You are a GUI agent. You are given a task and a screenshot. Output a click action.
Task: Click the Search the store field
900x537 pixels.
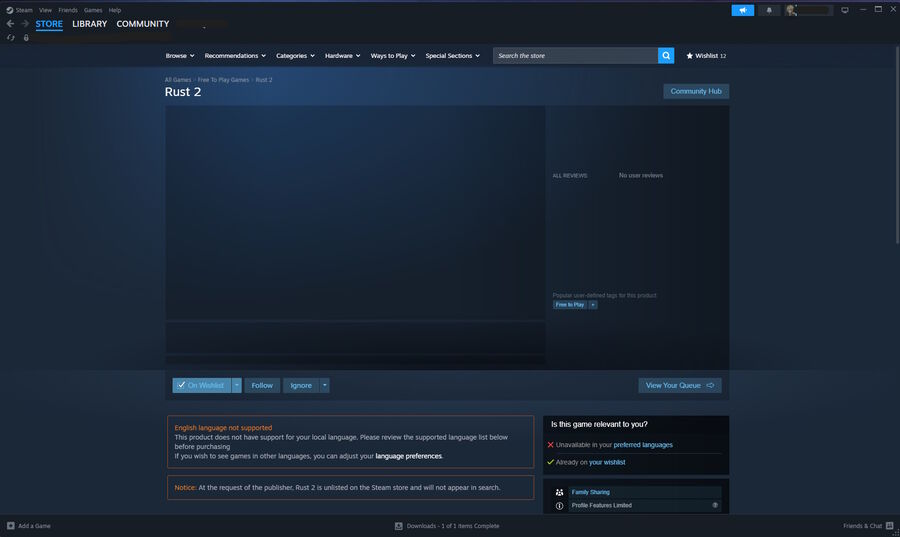tap(575, 56)
